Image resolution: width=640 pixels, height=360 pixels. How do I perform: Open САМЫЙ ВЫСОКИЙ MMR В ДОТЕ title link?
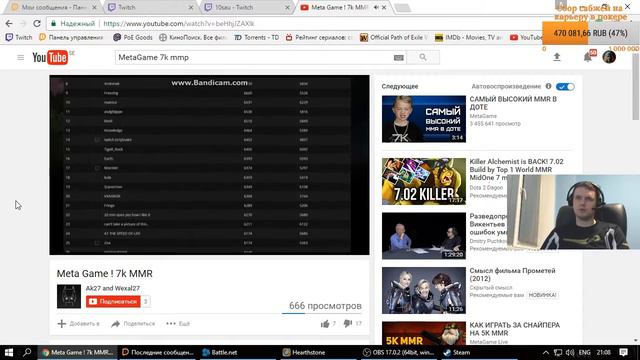[x=513, y=103]
